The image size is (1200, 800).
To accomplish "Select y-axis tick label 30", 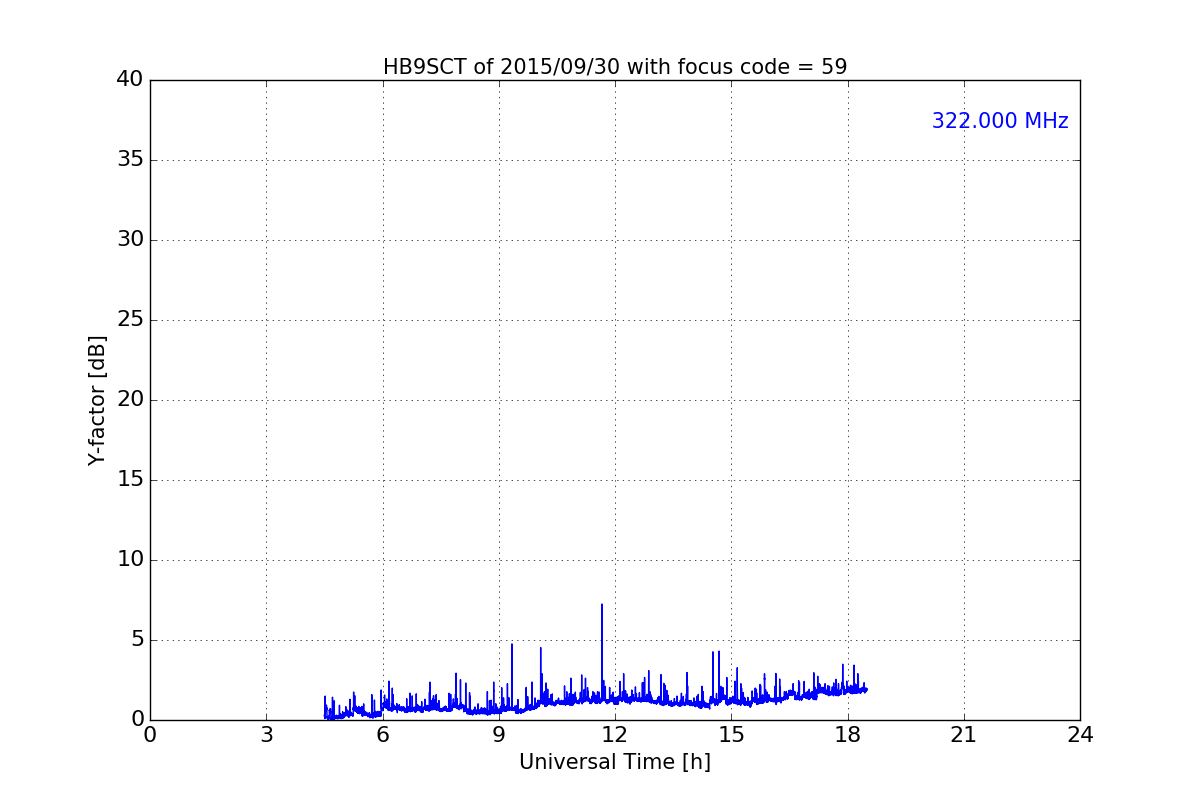I will (x=130, y=240).
